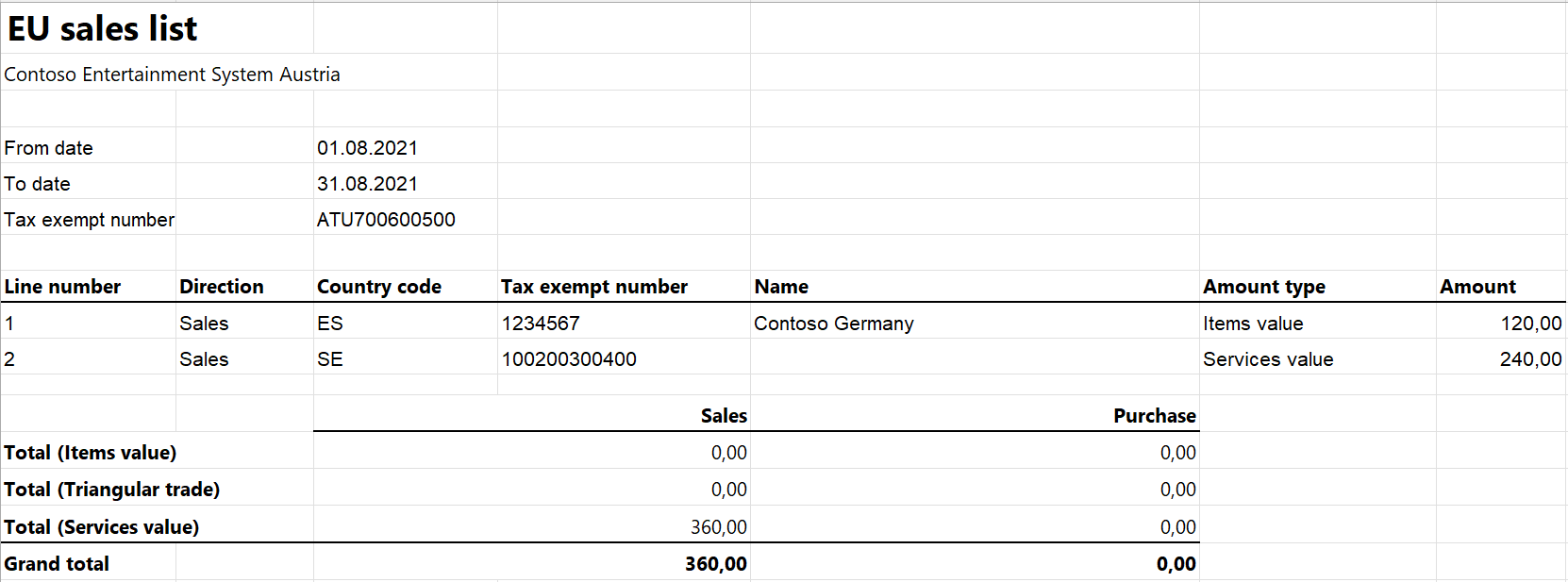Select the 'Name' column header
The image size is (1568, 582).
click(781, 287)
